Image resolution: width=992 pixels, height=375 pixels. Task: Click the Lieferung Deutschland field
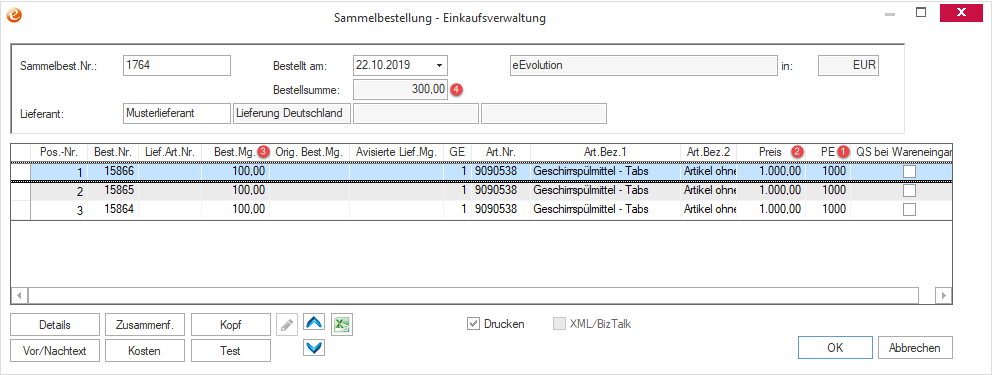pos(292,114)
